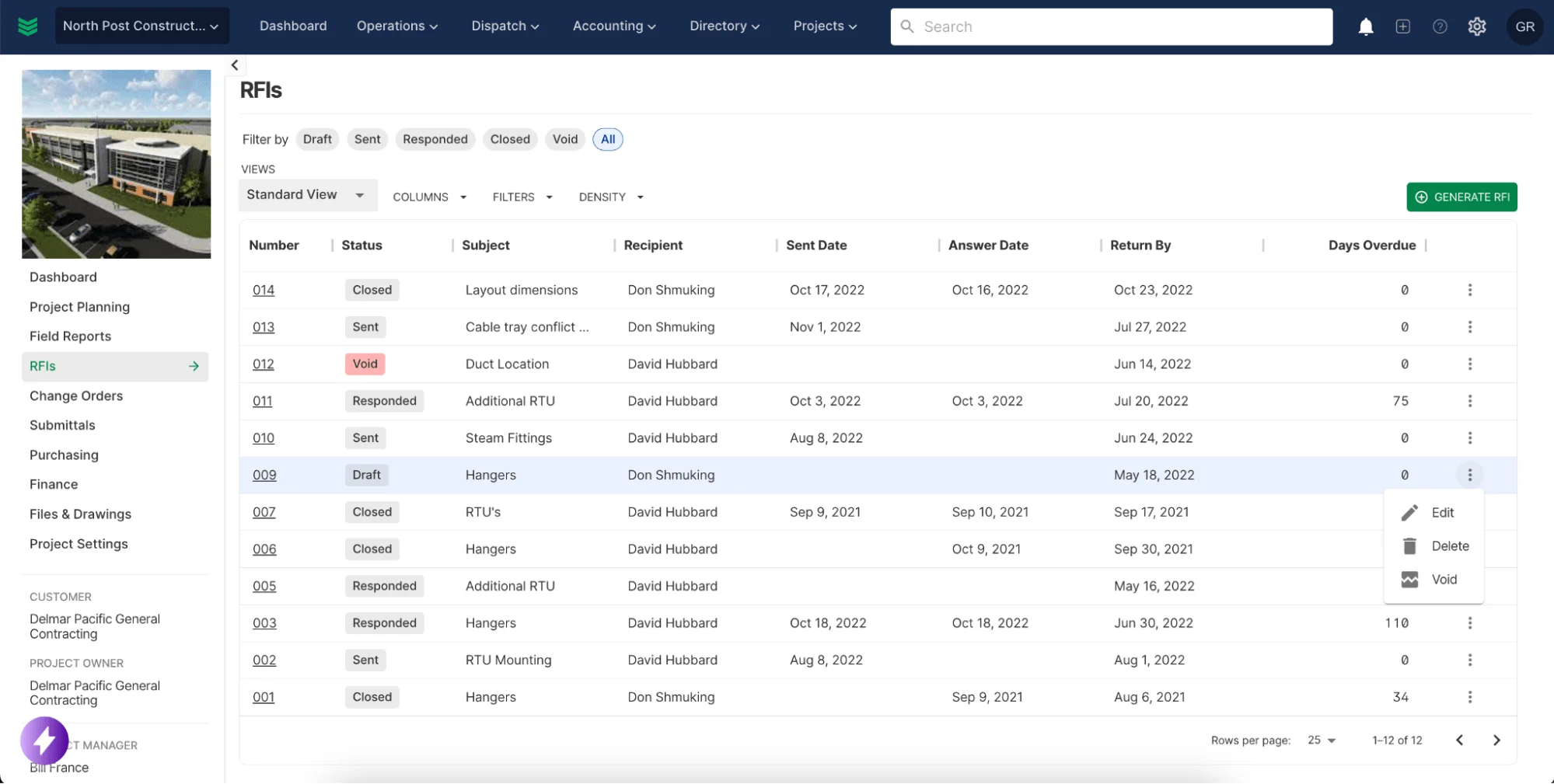Click the Generate RFI button
1554x784 pixels.
click(x=1461, y=197)
